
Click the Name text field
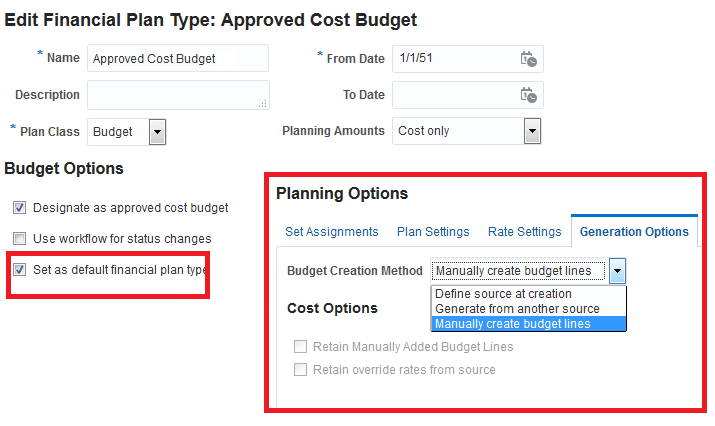177,59
